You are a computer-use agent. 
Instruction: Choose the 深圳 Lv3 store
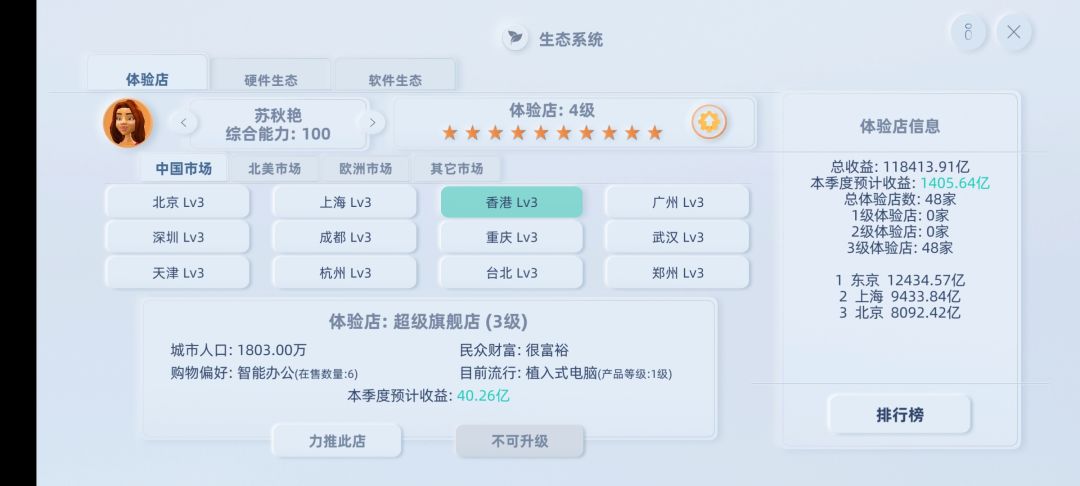177,237
